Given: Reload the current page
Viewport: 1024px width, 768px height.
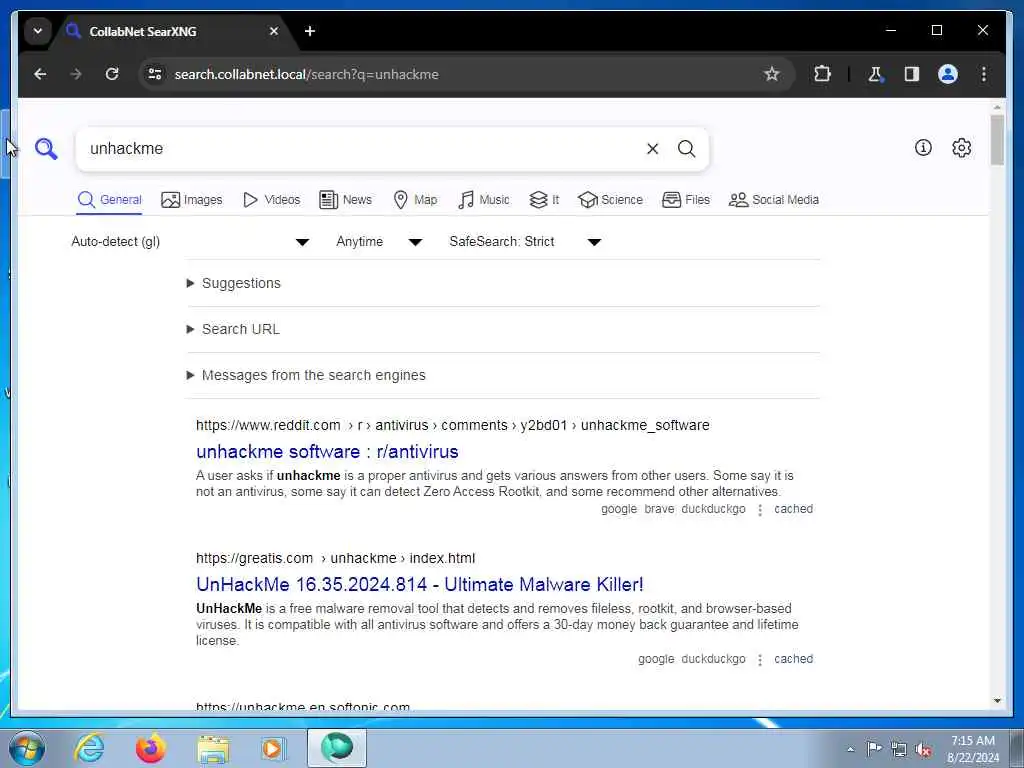Looking at the screenshot, I should pos(112,74).
